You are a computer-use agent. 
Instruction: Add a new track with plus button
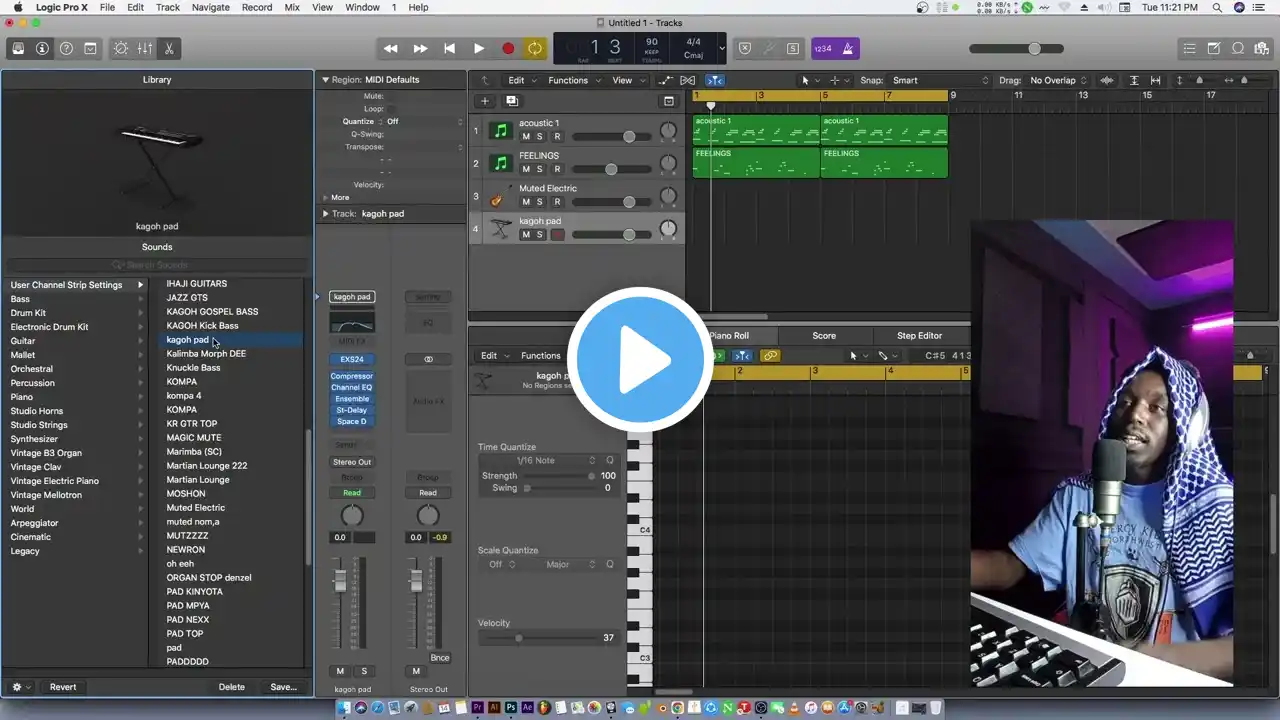click(485, 101)
